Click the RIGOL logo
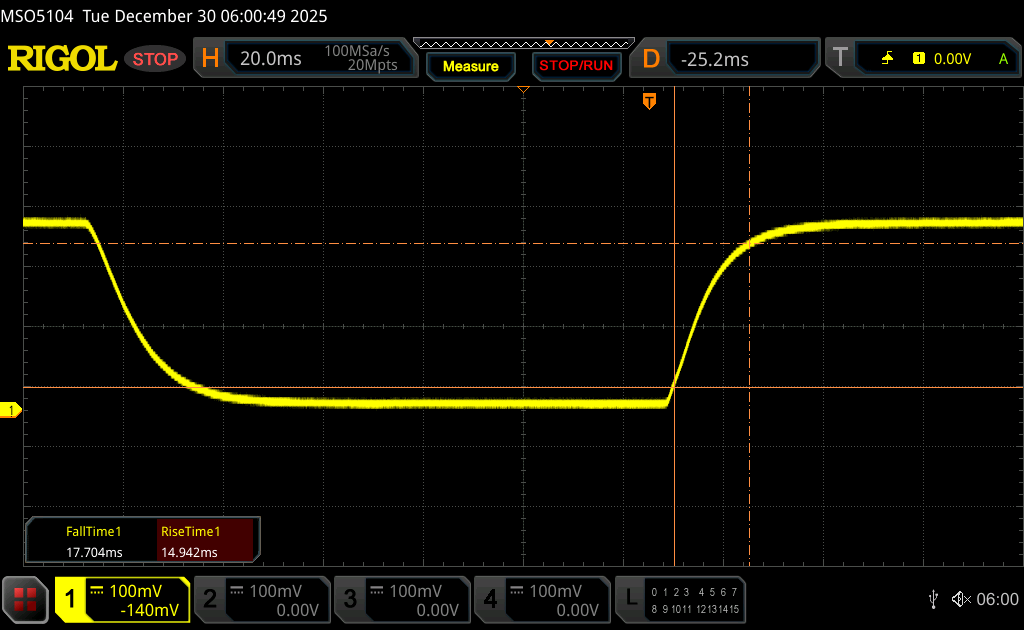 point(62,59)
